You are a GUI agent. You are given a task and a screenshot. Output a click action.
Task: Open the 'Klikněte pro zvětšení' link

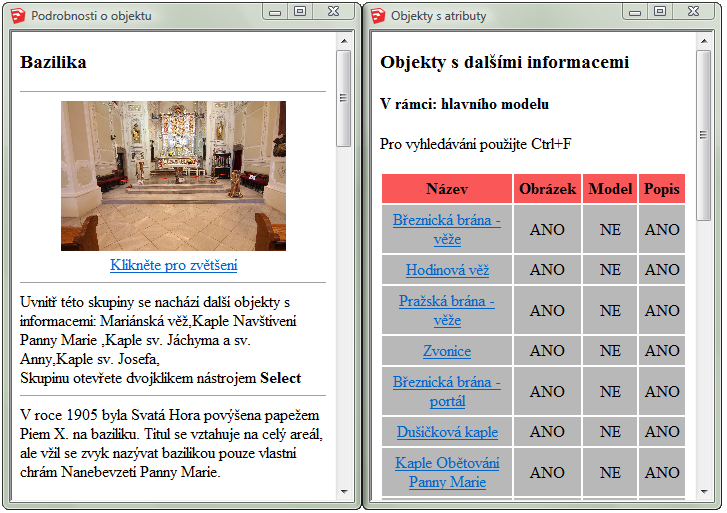click(173, 265)
